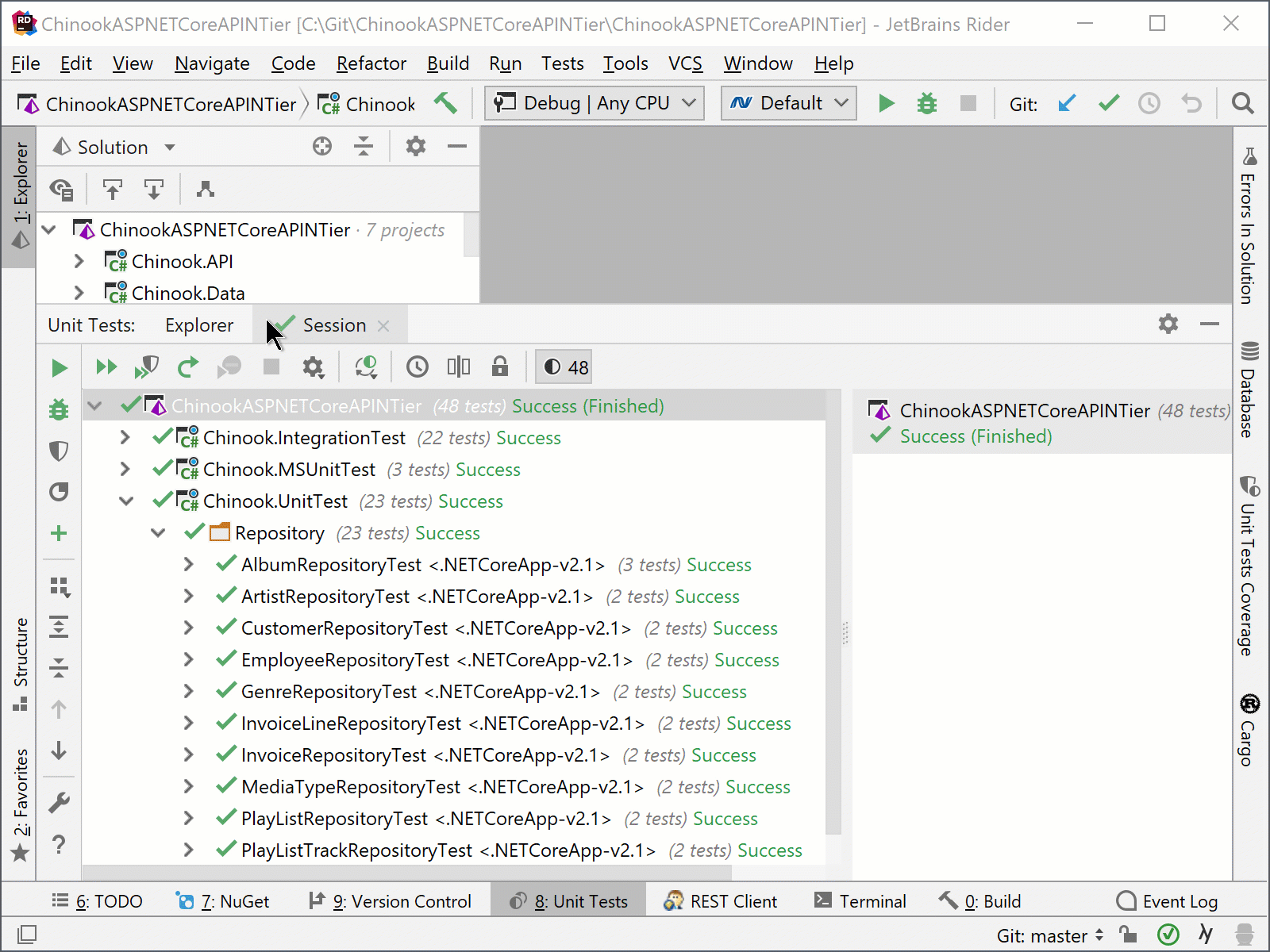
Task: Open Unit Tests panel settings gear
Action: [1168, 324]
